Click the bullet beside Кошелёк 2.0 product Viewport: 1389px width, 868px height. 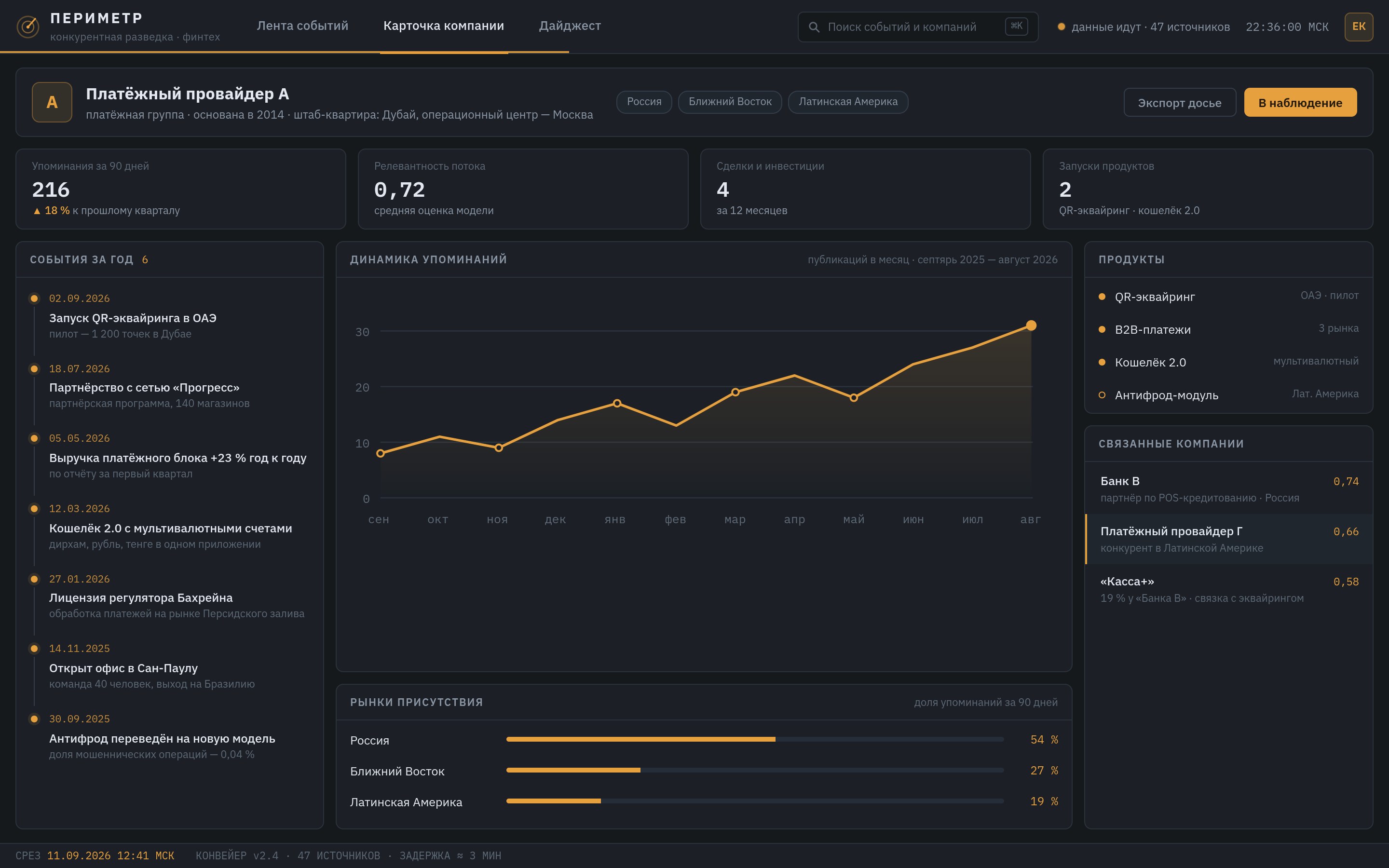coord(1102,362)
